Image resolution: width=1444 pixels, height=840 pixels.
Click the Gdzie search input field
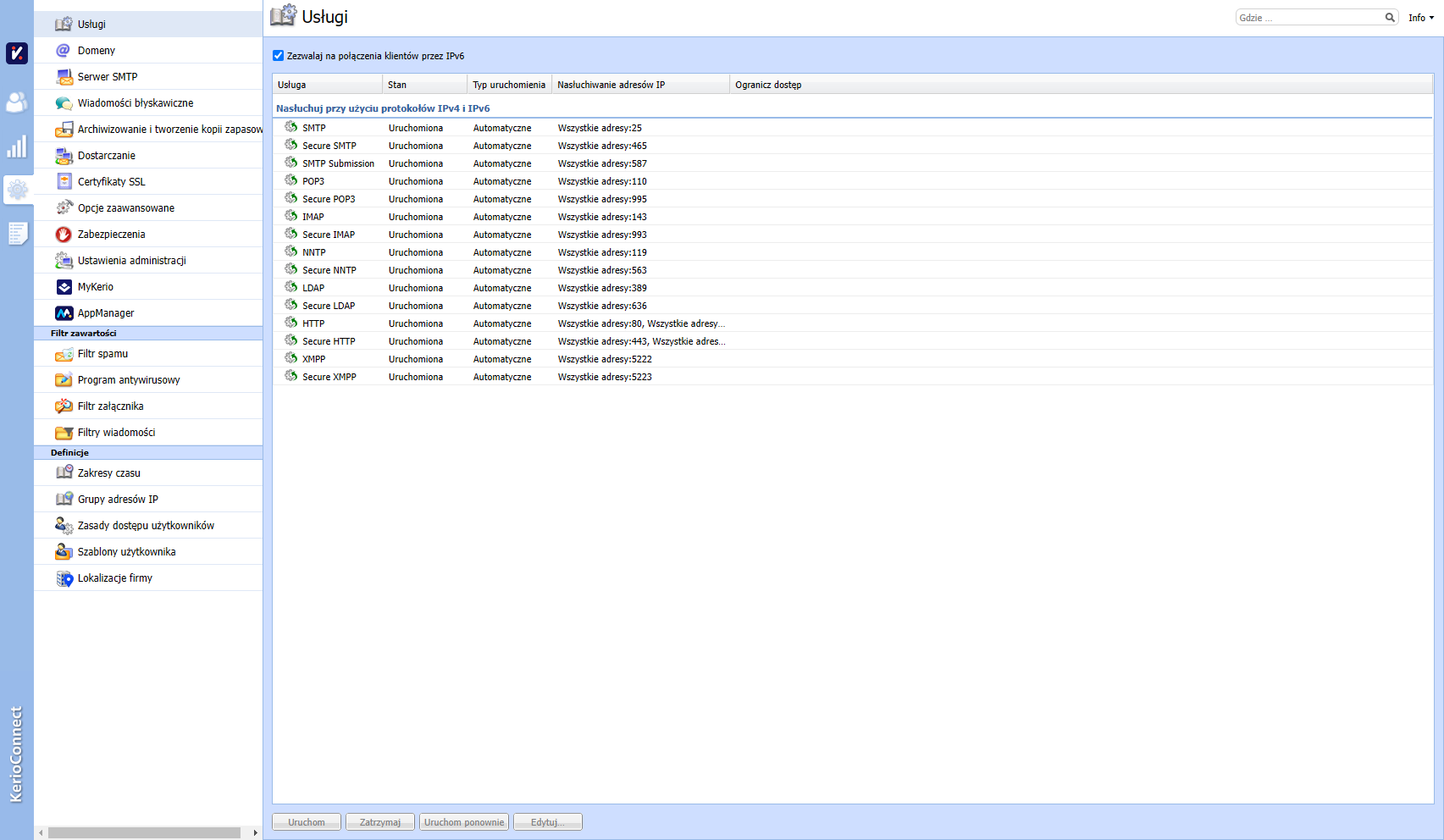coord(1308,18)
